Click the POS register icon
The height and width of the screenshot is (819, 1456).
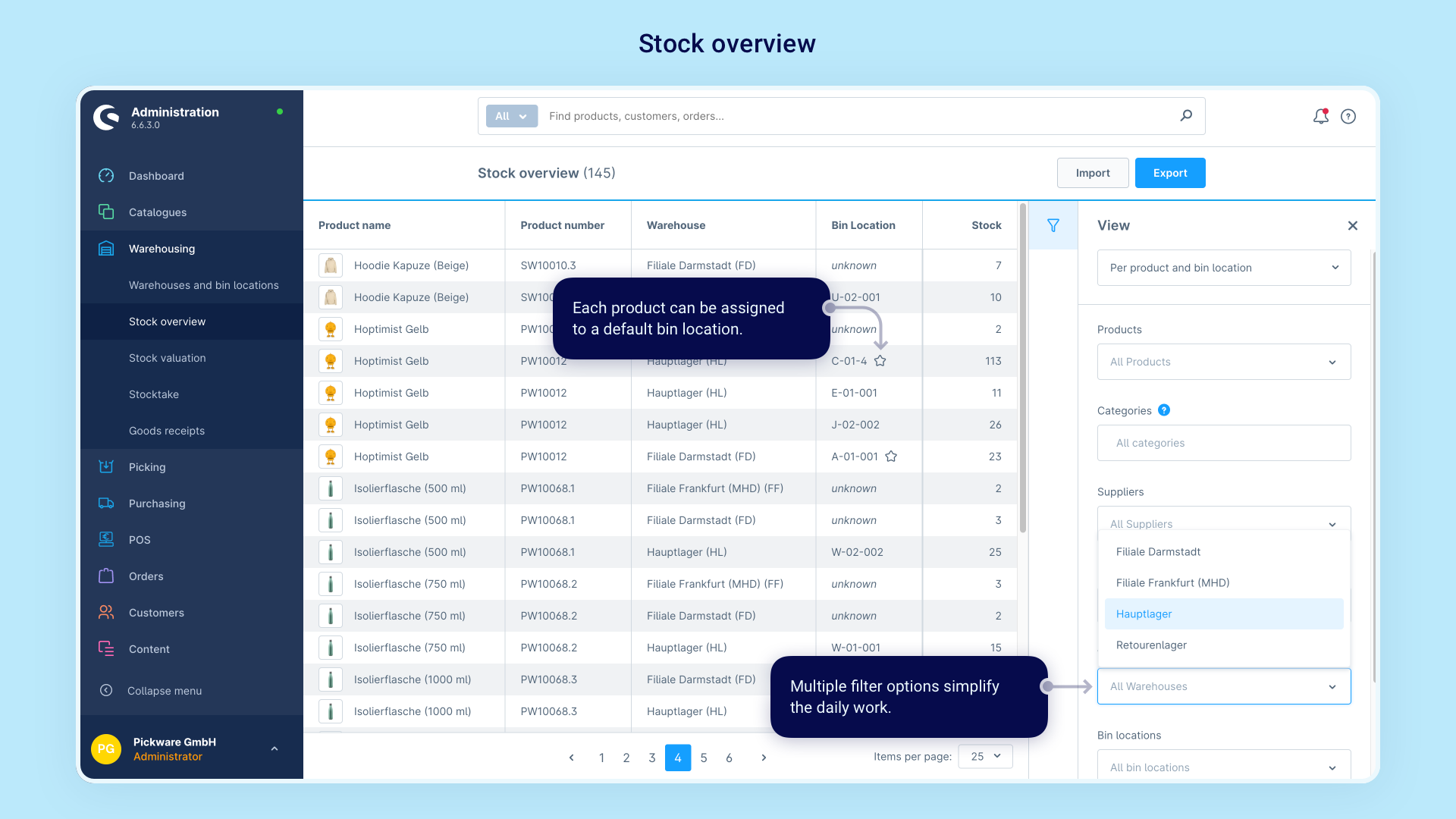click(x=106, y=540)
